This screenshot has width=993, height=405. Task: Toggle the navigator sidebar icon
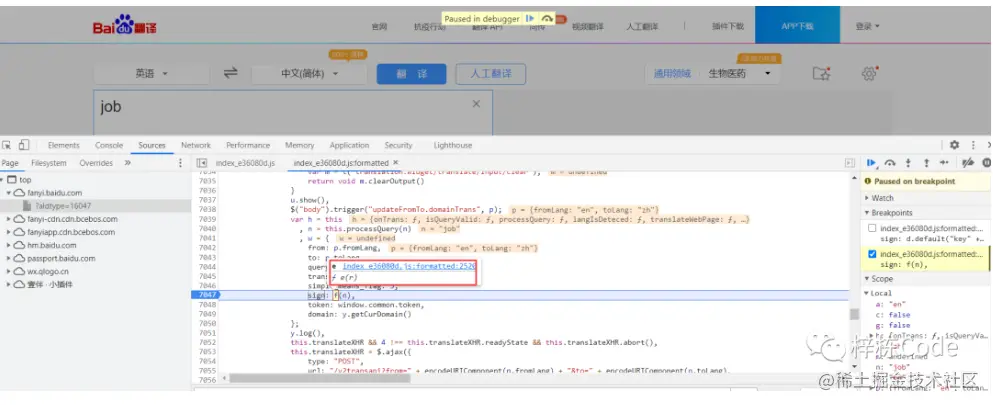click(201, 163)
